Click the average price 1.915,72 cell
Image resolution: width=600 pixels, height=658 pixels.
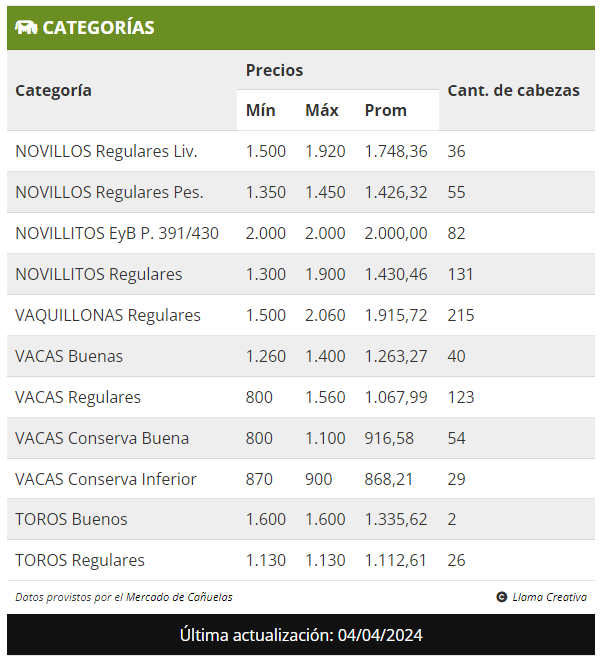(396, 315)
